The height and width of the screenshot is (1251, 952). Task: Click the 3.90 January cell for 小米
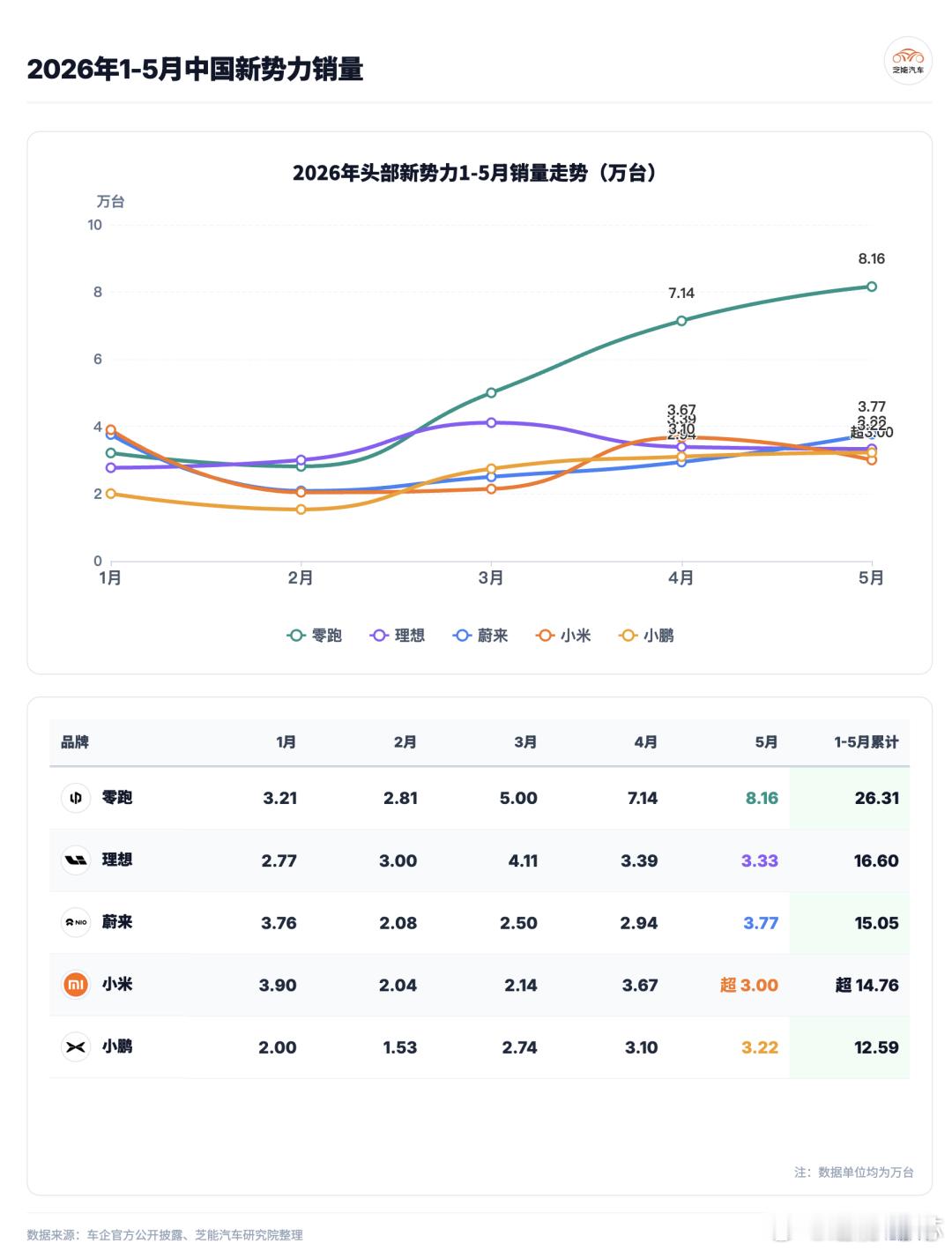click(278, 985)
